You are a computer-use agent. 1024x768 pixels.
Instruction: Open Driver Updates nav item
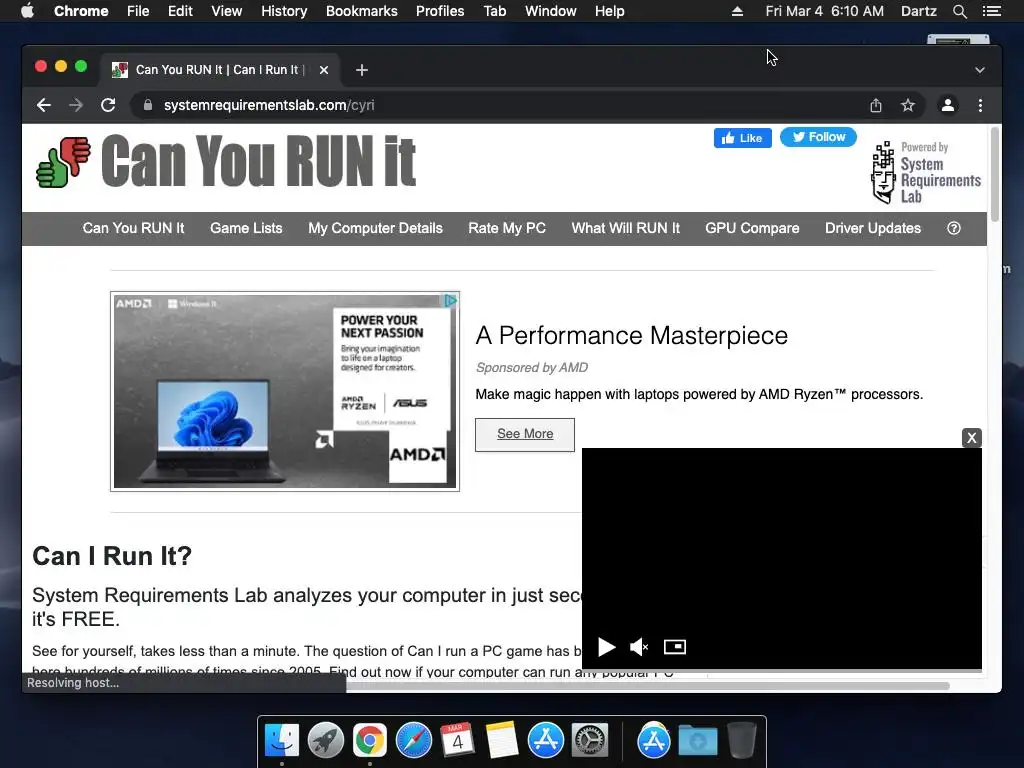(x=873, y=228)
